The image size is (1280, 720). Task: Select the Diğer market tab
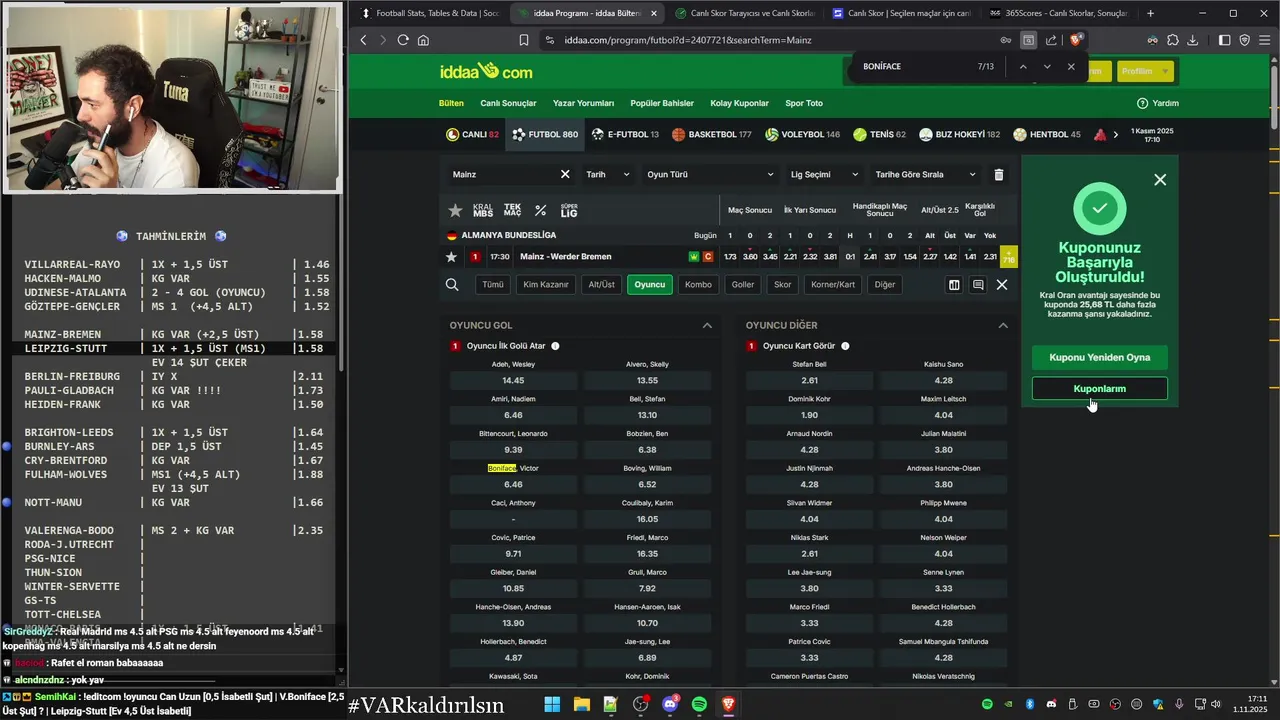[885, 285]
